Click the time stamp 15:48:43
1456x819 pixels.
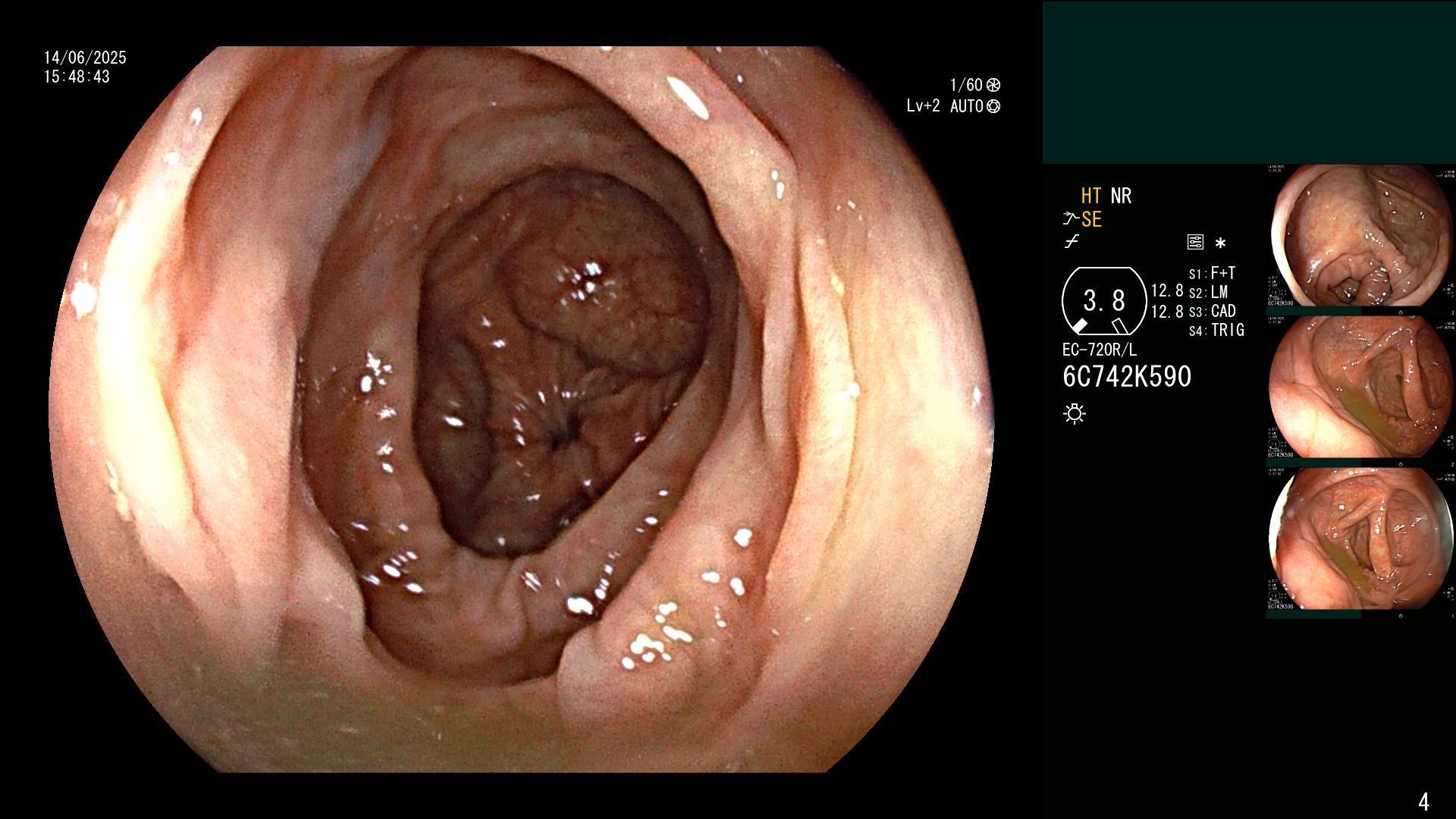point(77,77)
